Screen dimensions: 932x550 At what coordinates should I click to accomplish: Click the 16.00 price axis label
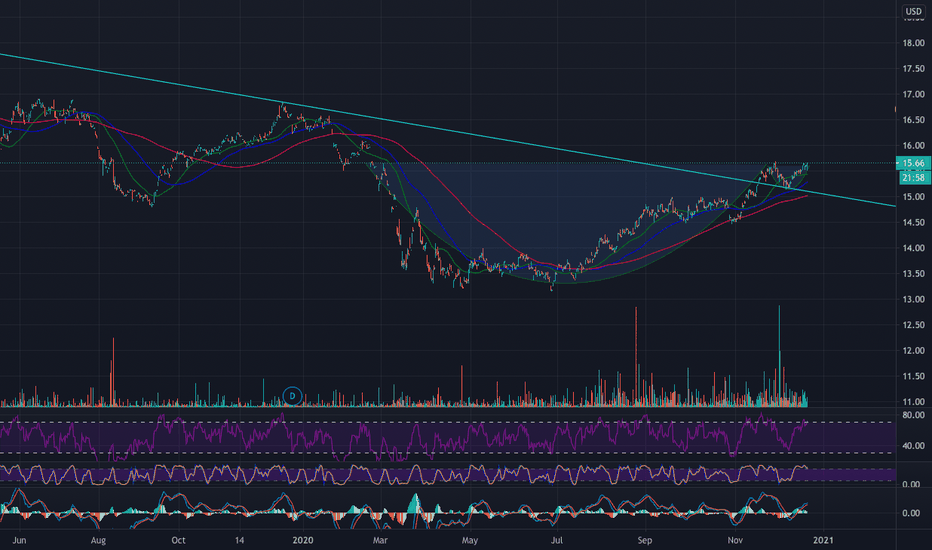913,145
